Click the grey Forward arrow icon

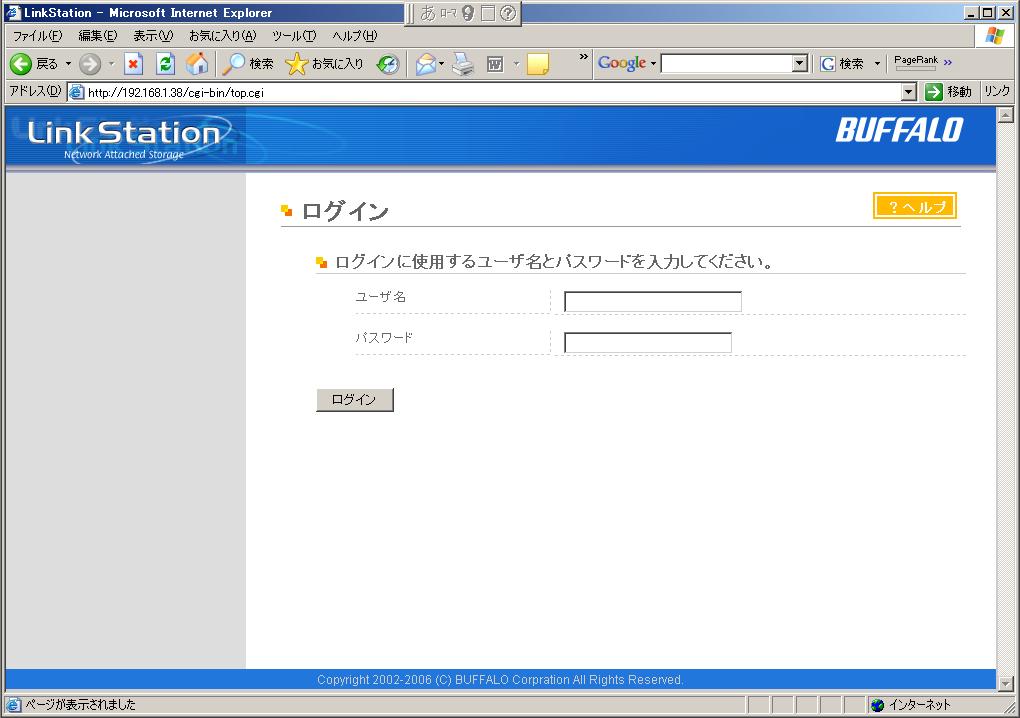[90, 64]
